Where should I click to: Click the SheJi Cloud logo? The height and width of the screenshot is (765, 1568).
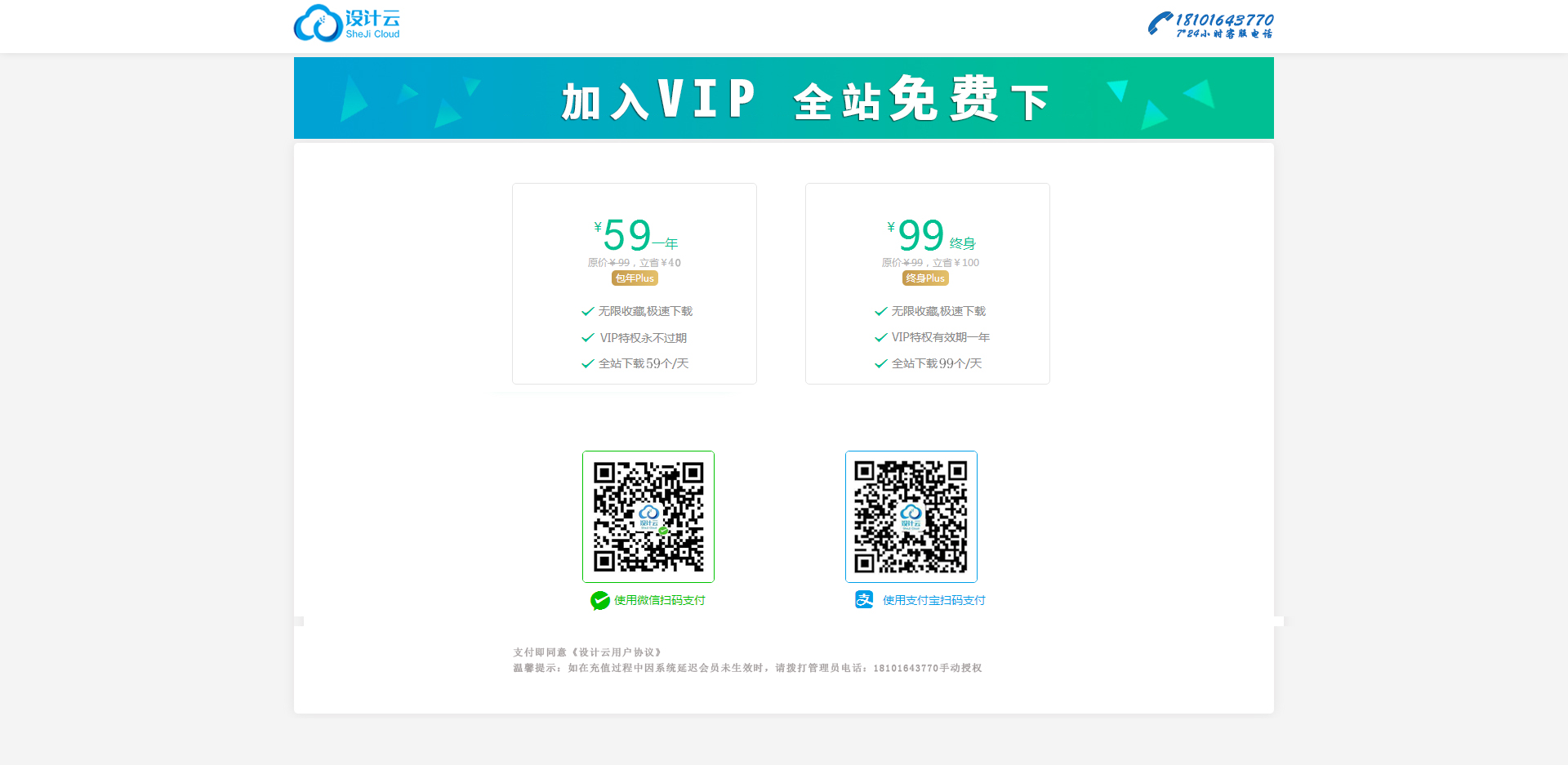point(347,24)
